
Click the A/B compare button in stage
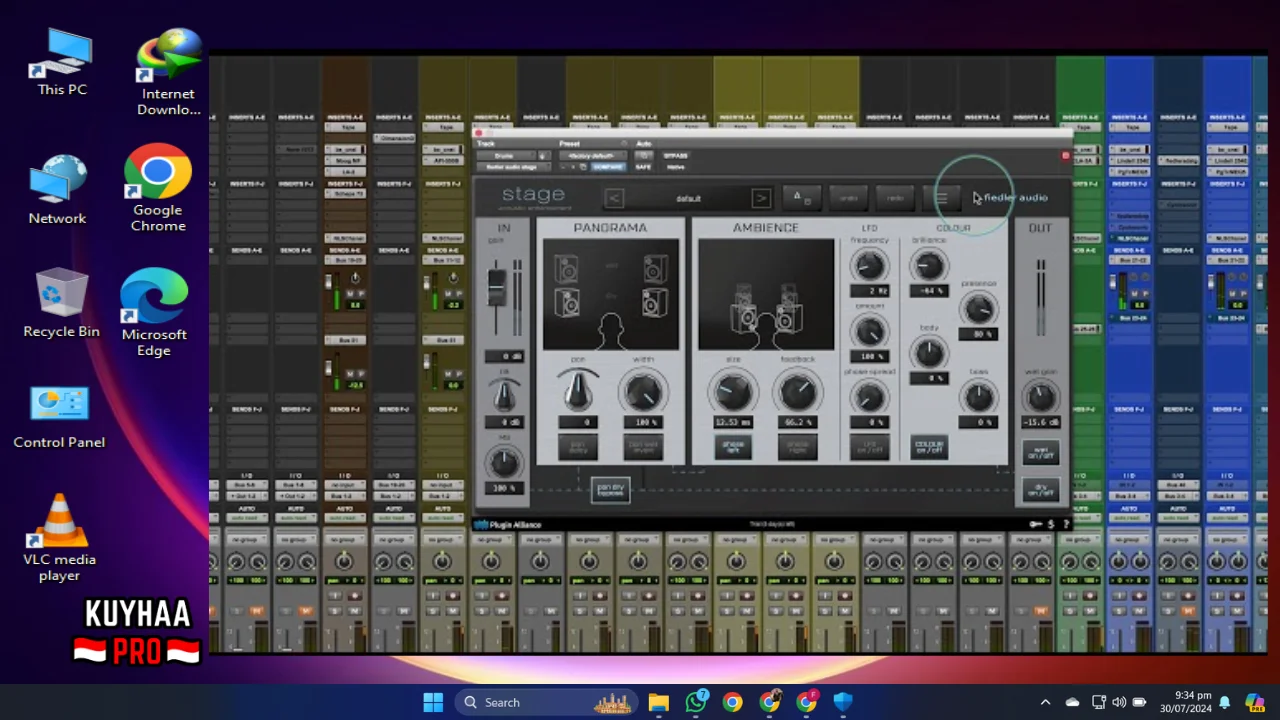(x=801, y=197)
